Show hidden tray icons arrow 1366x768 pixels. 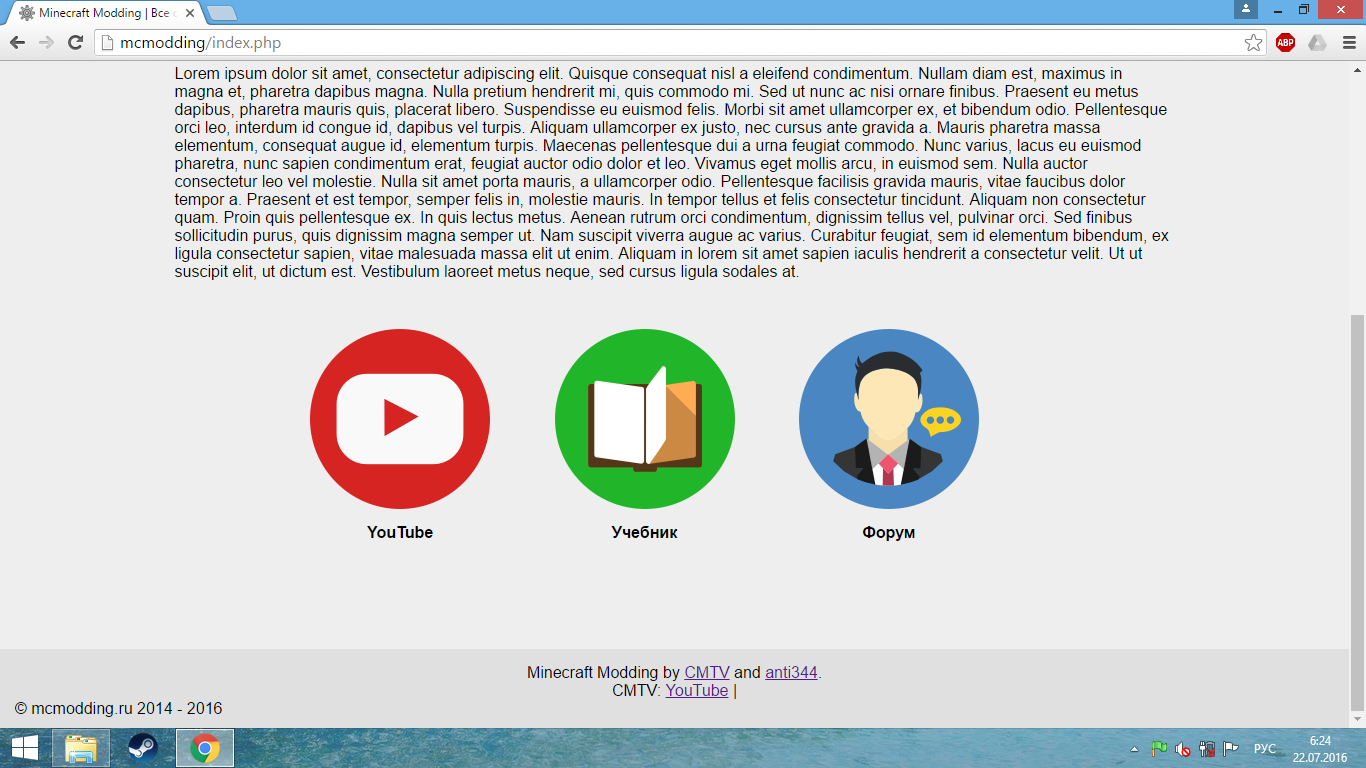click(1134, 748)
